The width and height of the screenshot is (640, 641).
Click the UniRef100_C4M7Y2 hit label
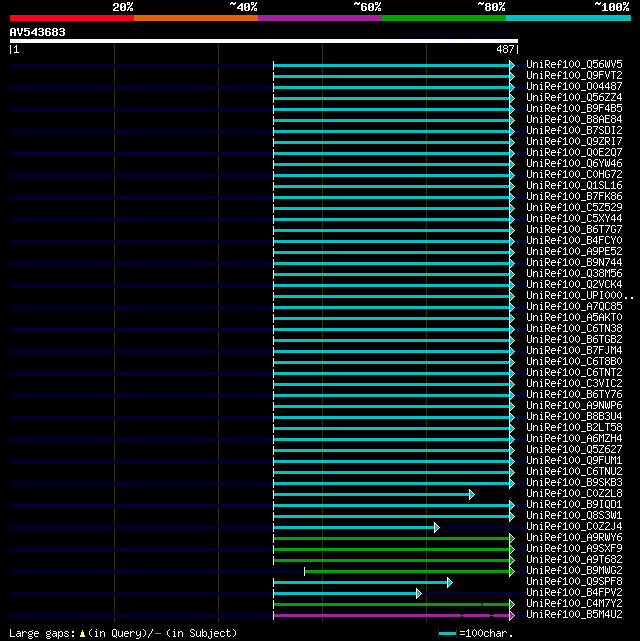click(x=574, y=603)
